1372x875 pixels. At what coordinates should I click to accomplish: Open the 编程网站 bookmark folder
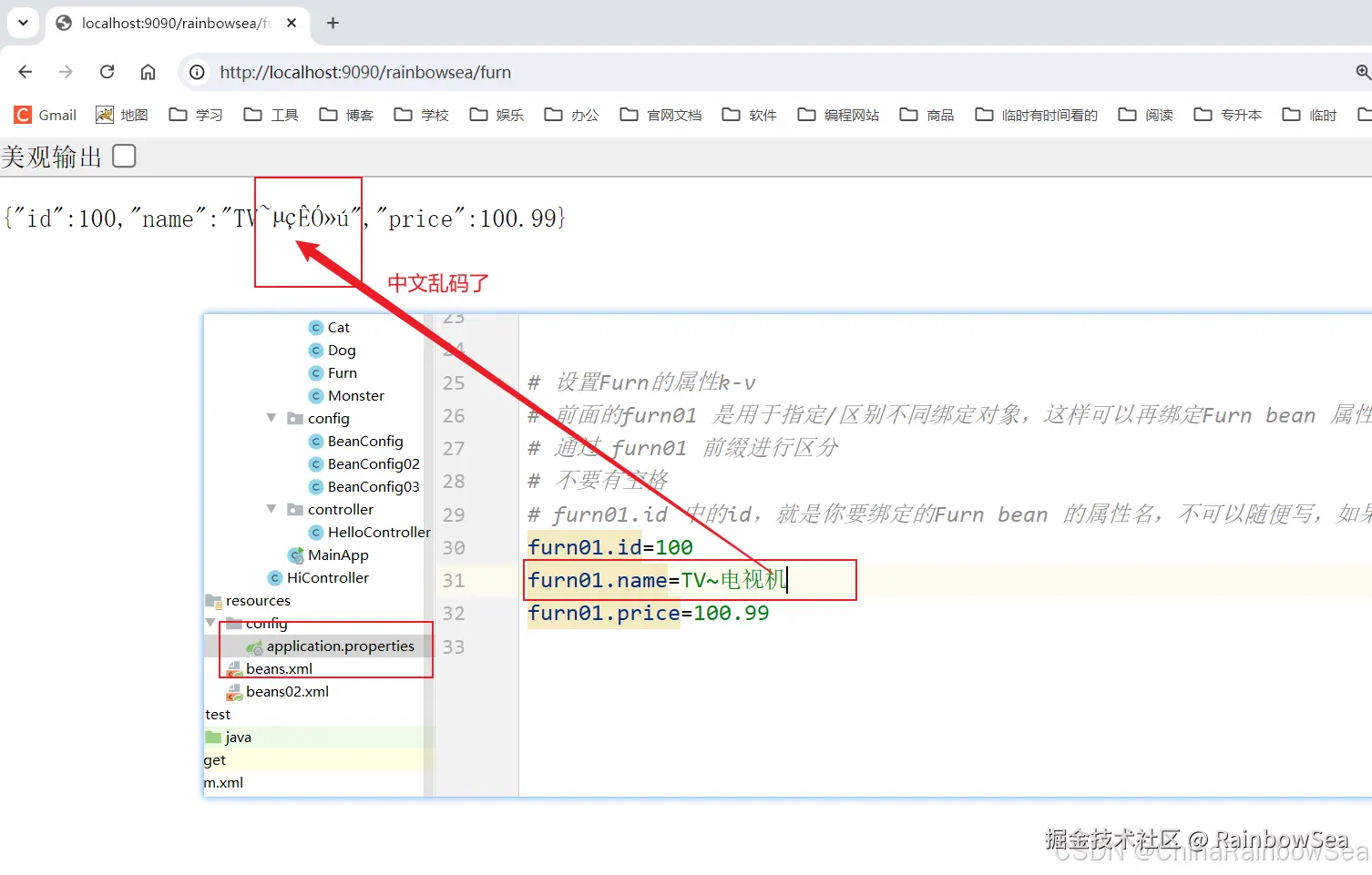tap(838, 115)
